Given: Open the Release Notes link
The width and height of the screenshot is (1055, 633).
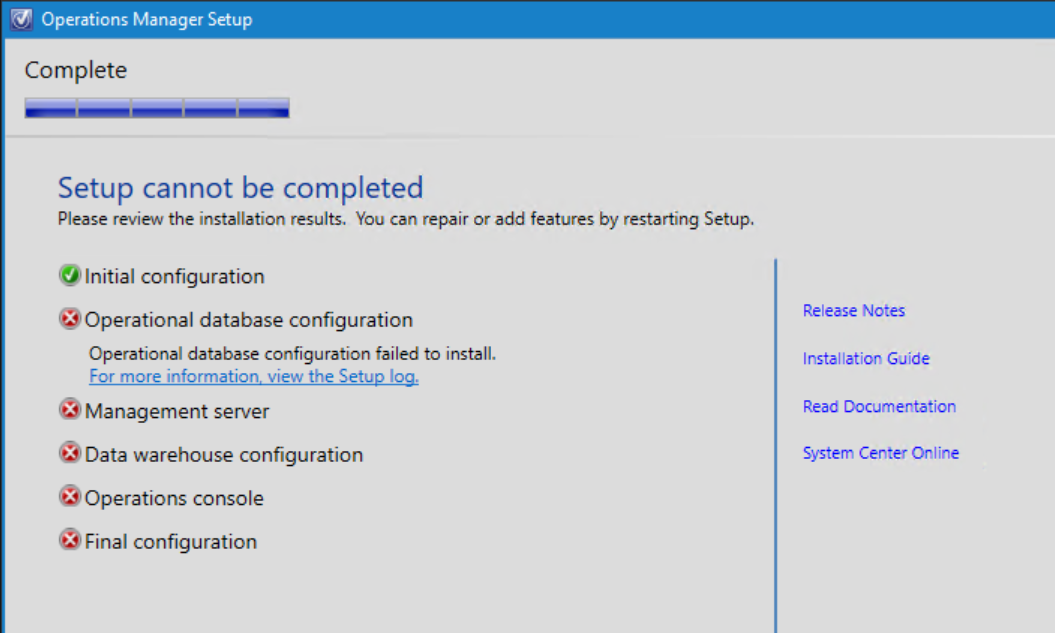Looking at the screenshot, I should [853, 310].
